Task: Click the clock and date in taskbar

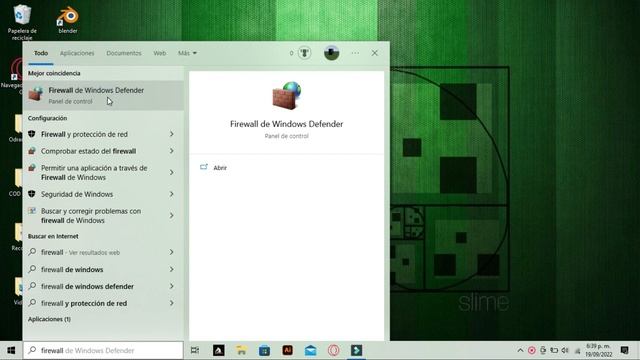Action: [x=599, y=350]
